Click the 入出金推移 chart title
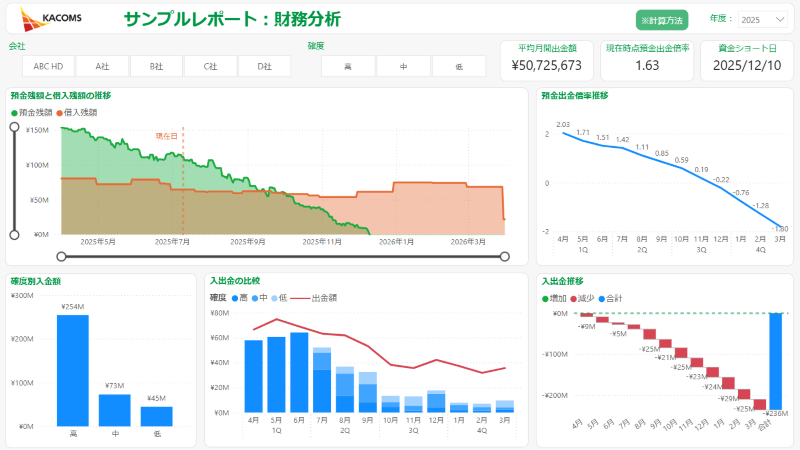The width and height of the screenshot is (800, 450). click(562, 281)
